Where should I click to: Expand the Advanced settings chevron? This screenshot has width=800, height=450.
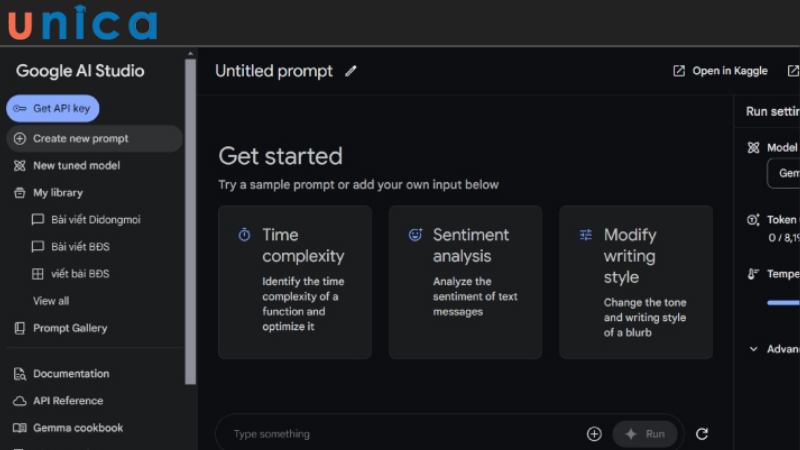coord(753,349)
